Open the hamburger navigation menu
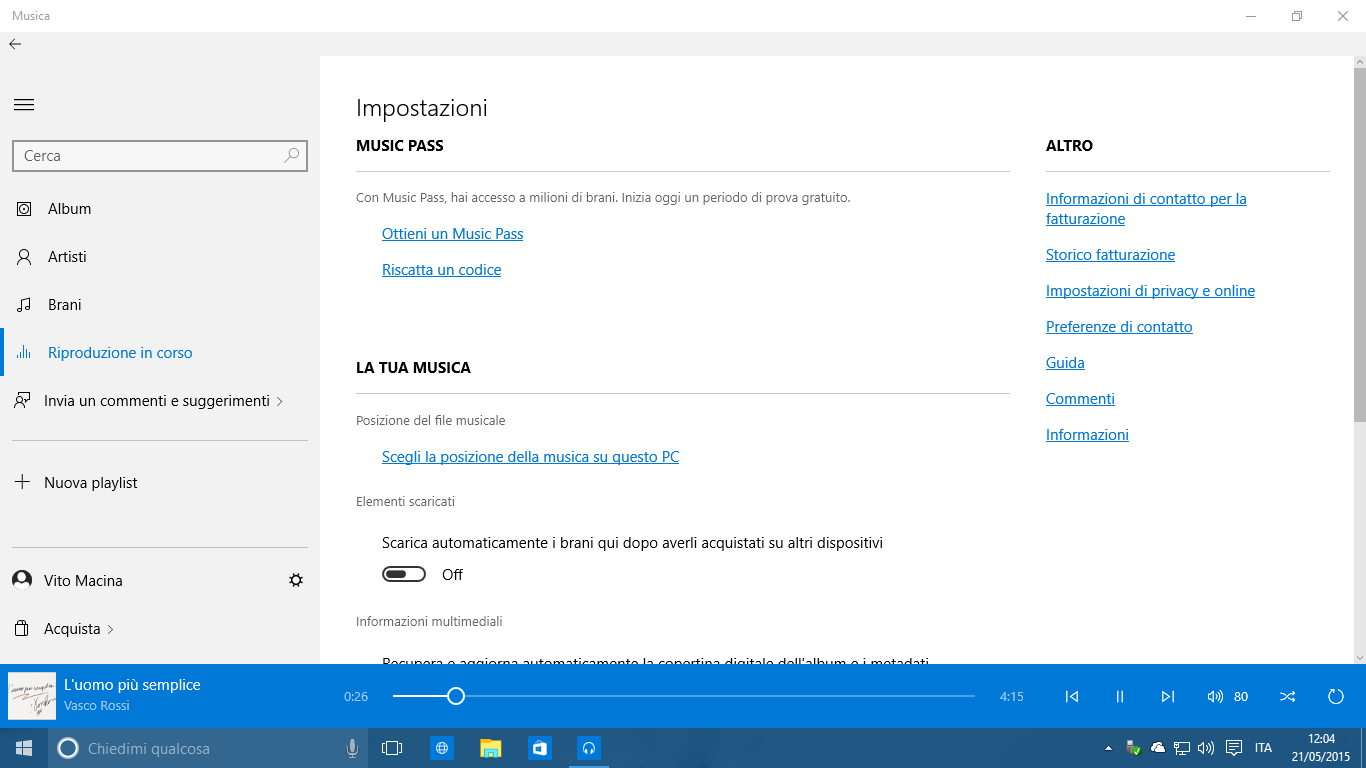 pos(24,105)
